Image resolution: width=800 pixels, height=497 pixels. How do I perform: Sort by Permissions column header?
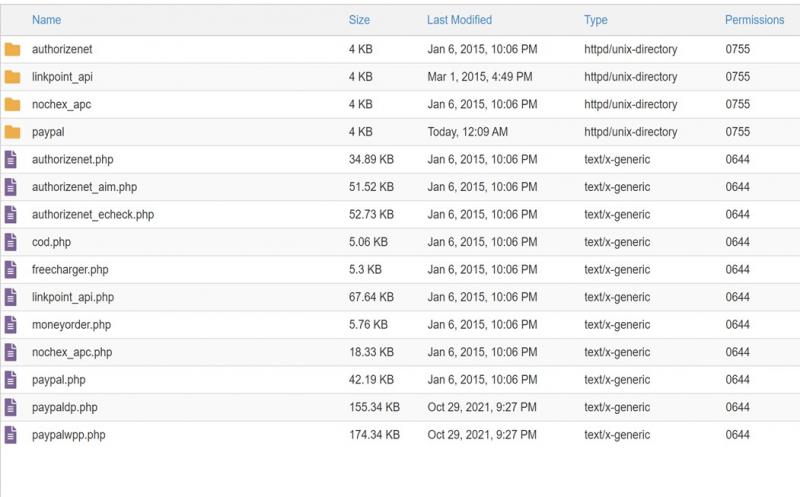point(755,20)
